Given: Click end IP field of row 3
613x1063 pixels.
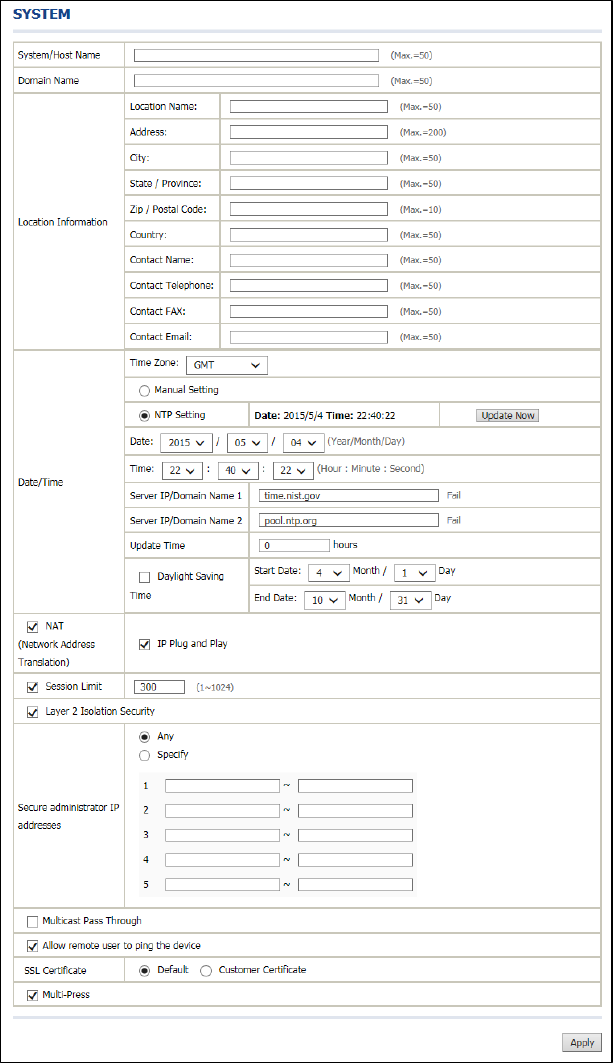Looking at the screenshot, I should tap(355, 835).
